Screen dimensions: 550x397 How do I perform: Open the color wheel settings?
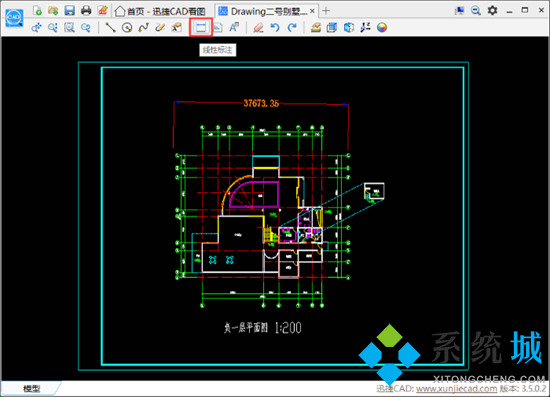382,27
